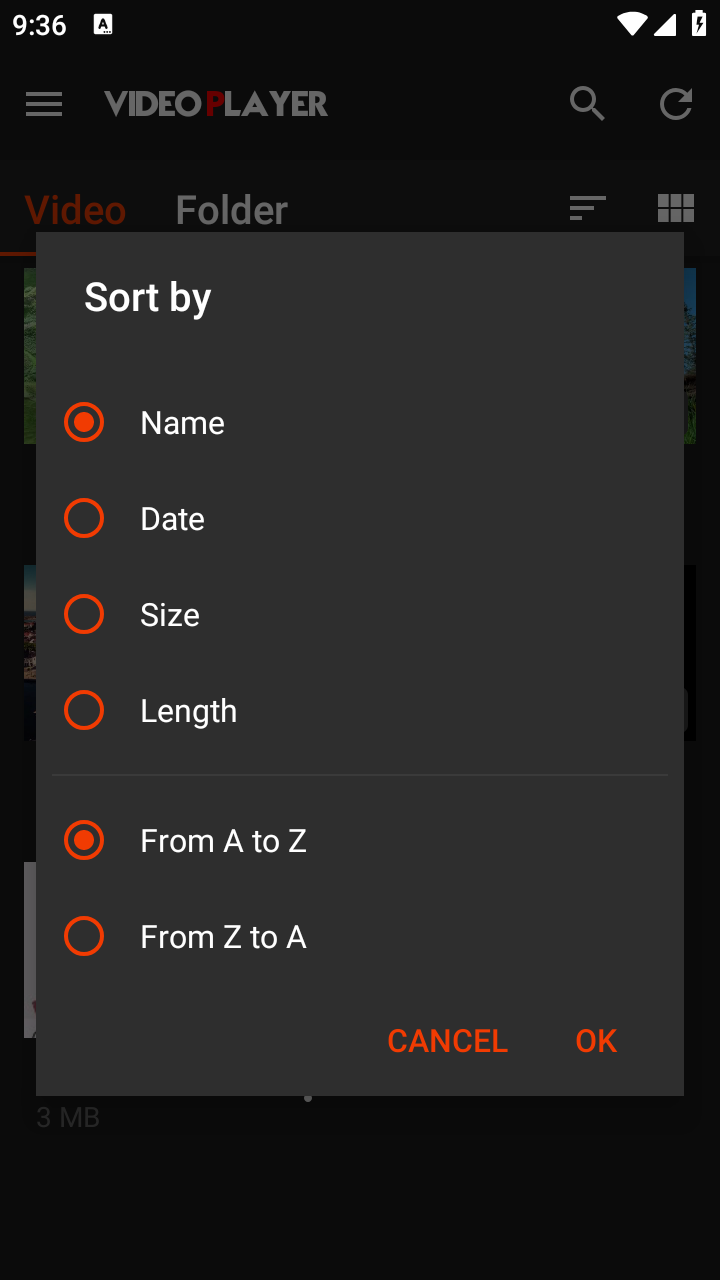
Task: Tap the battery status icon
Action: pos(699,24)
